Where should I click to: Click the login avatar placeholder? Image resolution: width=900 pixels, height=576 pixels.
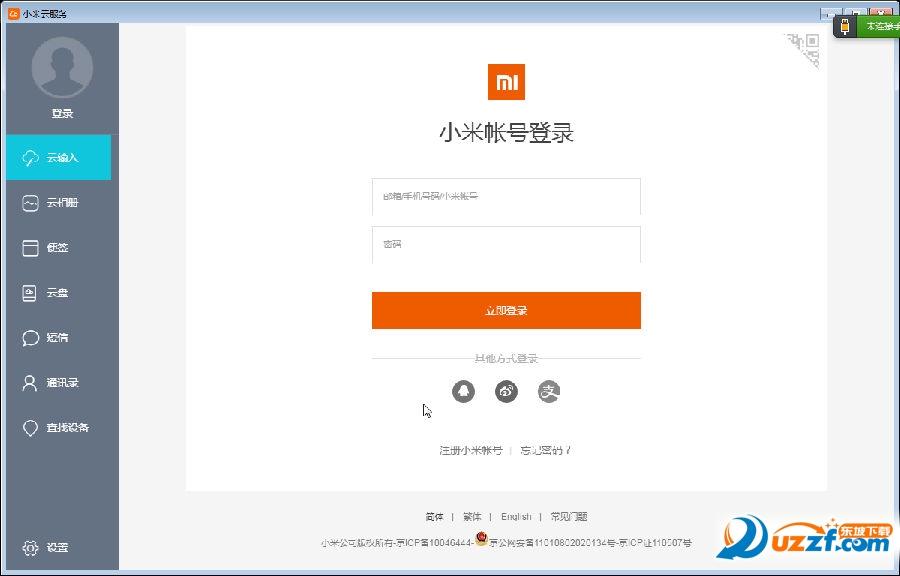tap(62, 68)
